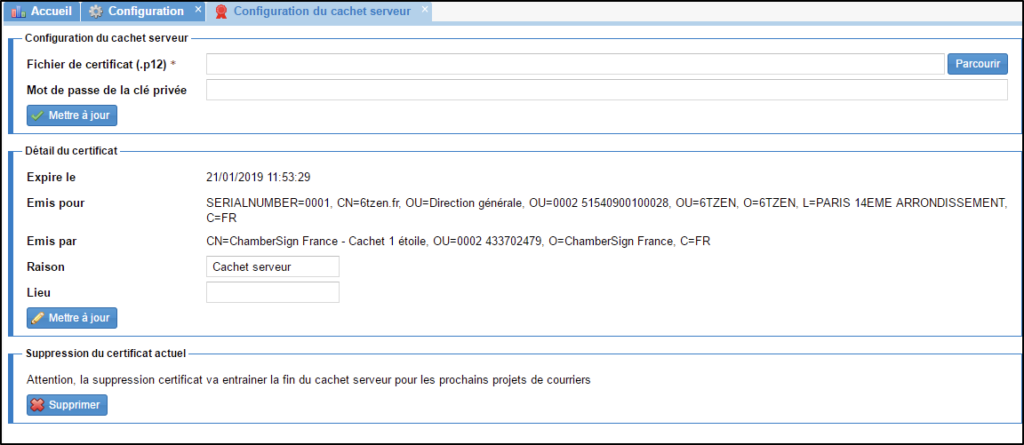The image size is (1024, 445).
Task: Switch to the Accueil tab
Action: tap(51, 11)
